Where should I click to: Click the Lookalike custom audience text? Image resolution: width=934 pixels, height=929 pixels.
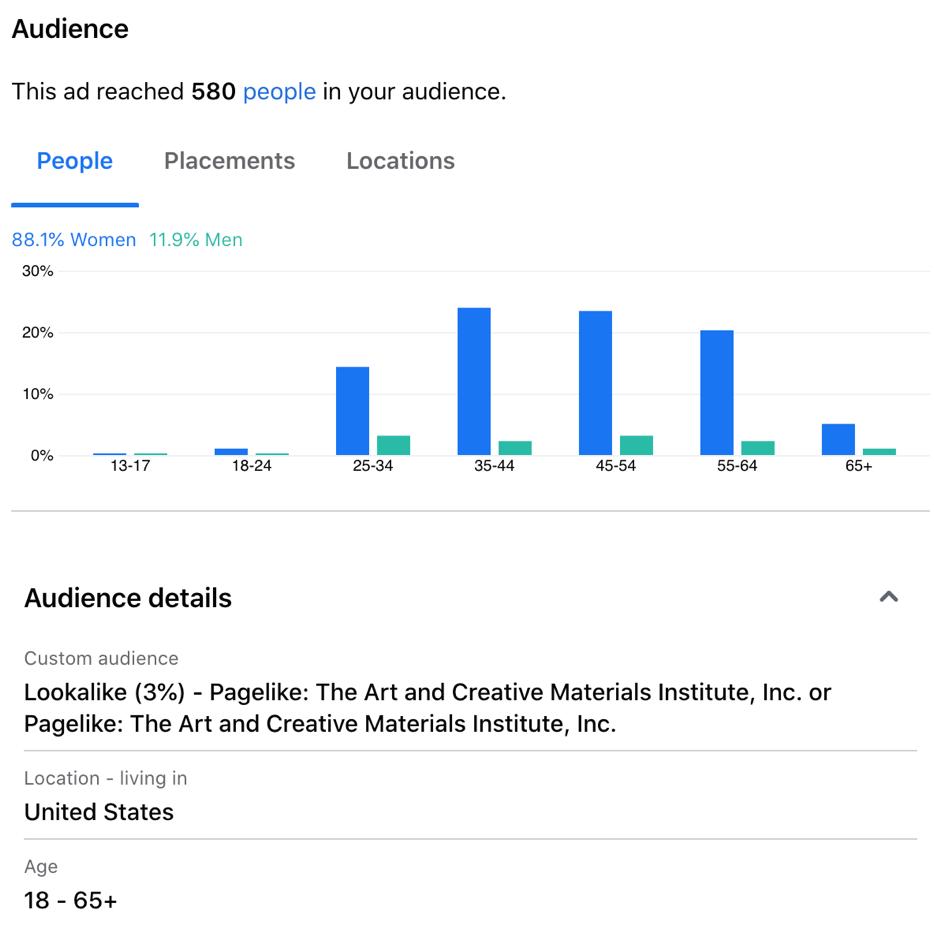427,707
